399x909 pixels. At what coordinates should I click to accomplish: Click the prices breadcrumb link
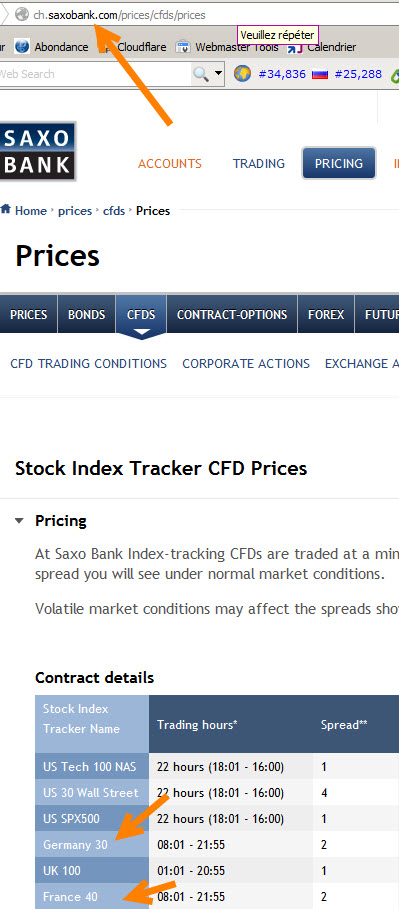coord(75,210)
